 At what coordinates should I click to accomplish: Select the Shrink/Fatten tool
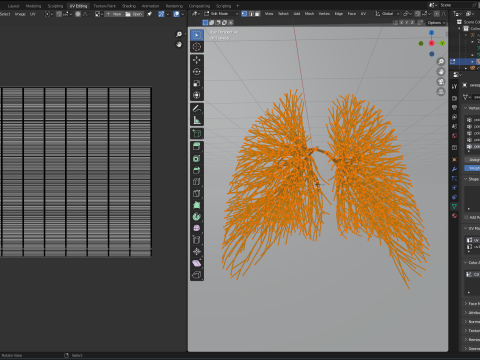[x=197, y=252]
